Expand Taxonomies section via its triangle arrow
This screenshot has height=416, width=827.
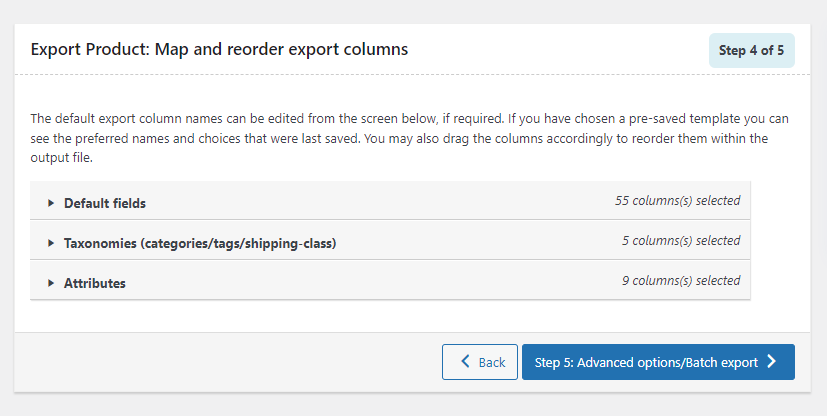point(51,243)
